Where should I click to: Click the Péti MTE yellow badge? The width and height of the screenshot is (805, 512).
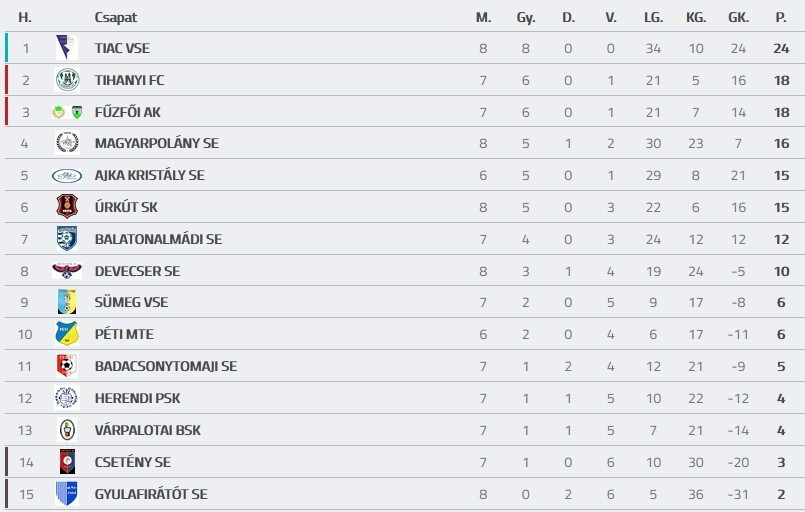(x=66, y=334)
